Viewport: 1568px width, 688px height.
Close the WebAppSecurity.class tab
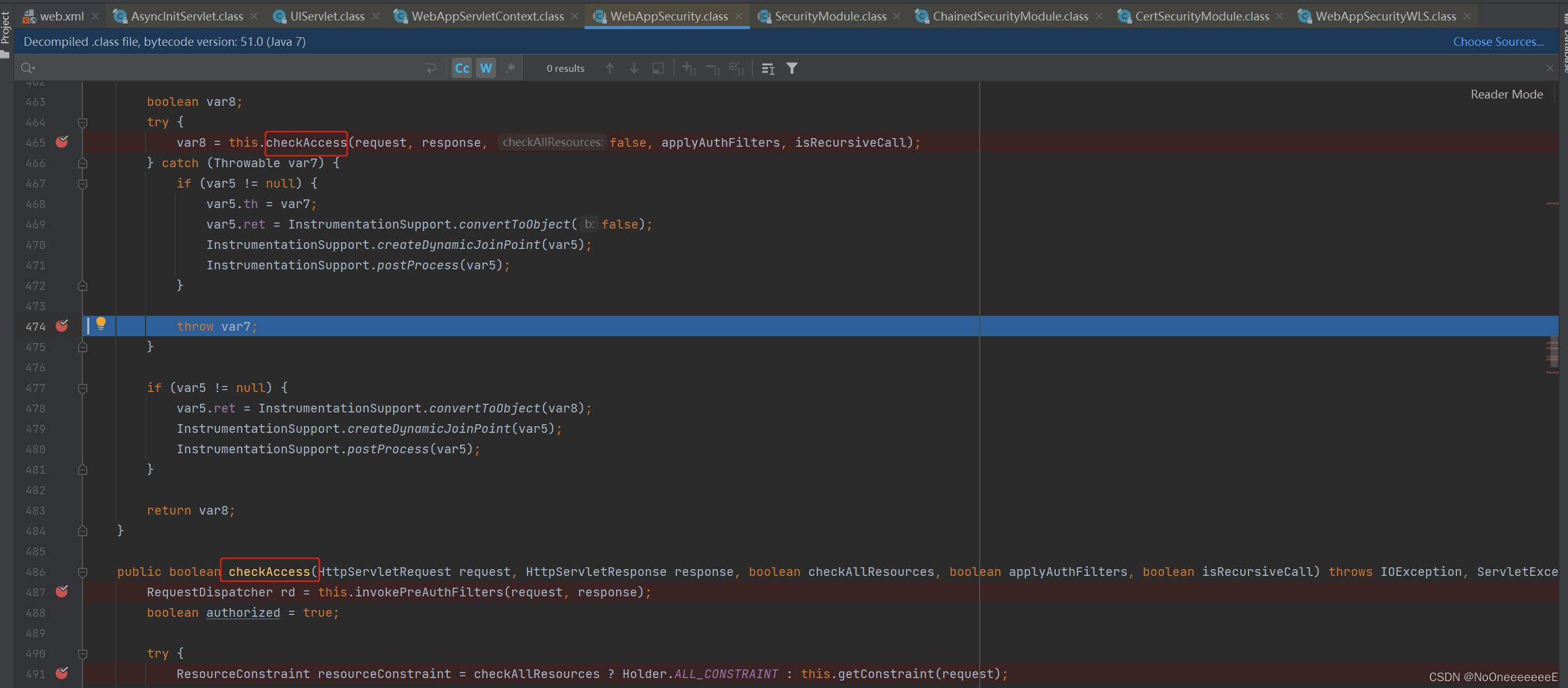click(x=739, y=16)
